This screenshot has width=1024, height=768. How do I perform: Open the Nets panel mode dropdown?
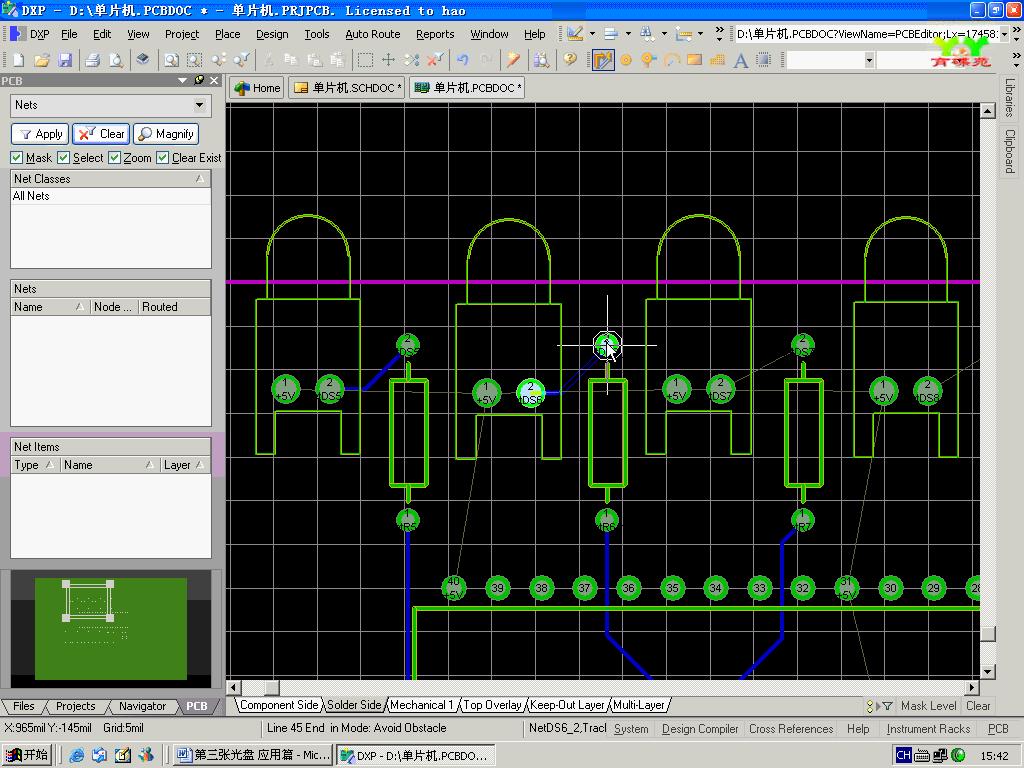pyautogui.click(x=199, y=105)
